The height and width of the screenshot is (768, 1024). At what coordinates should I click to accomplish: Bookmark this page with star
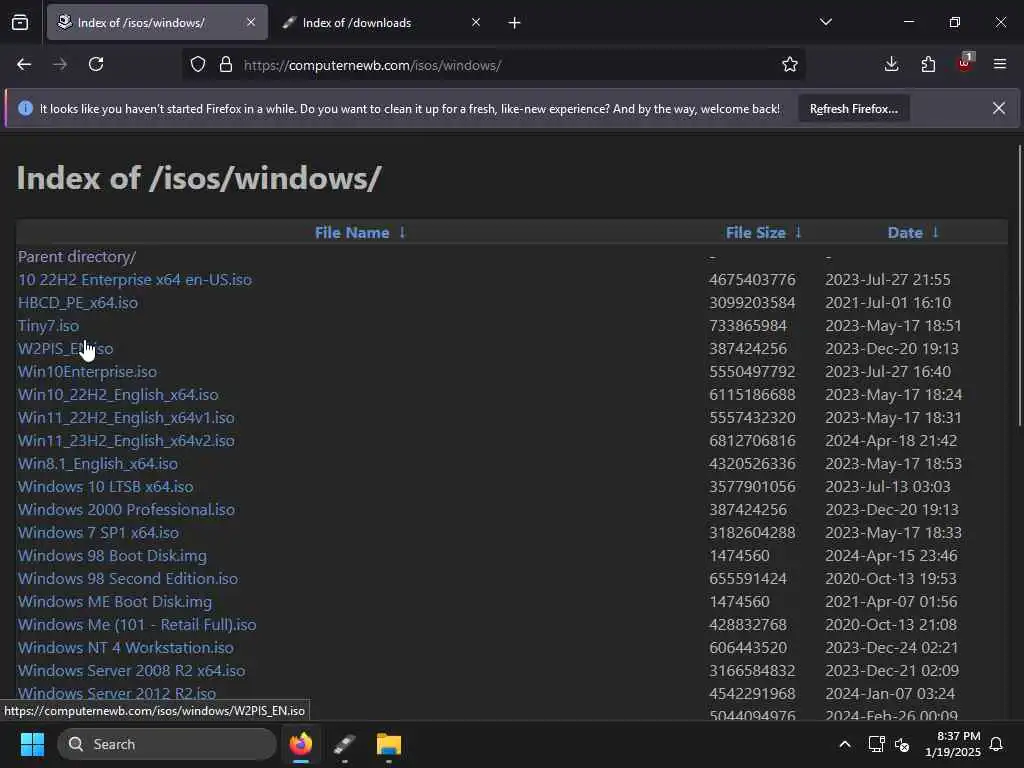click(x=790, y=65)
